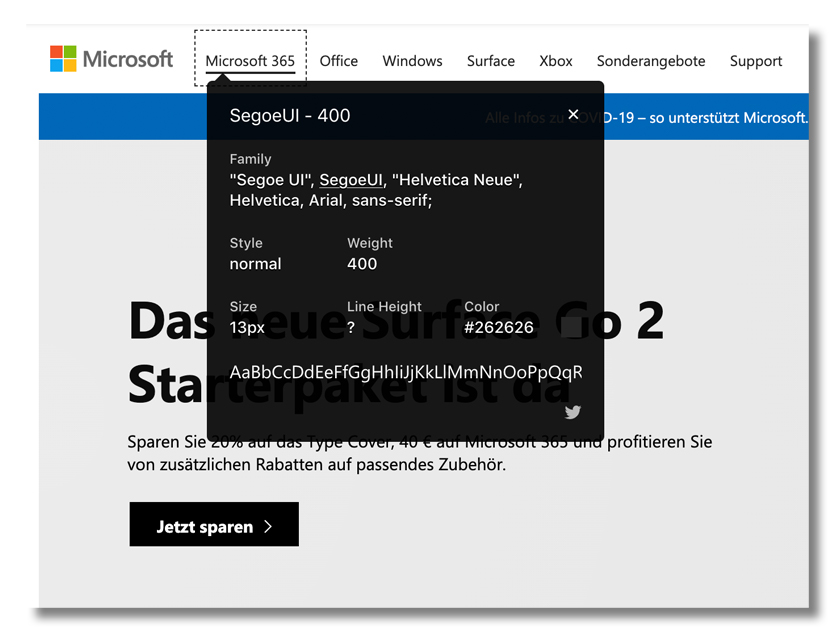Click the popup title "SegoeUI - 400"
The image size is (835, 631).
[290, 116]
